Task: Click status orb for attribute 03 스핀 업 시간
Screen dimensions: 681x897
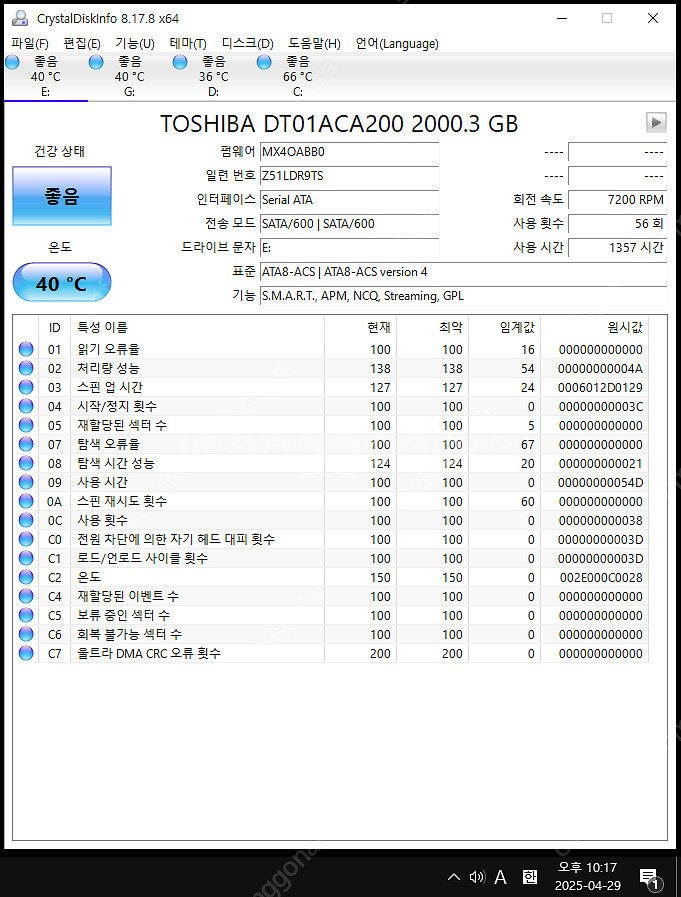Action: pyautogui.click(x=26, y=387)
